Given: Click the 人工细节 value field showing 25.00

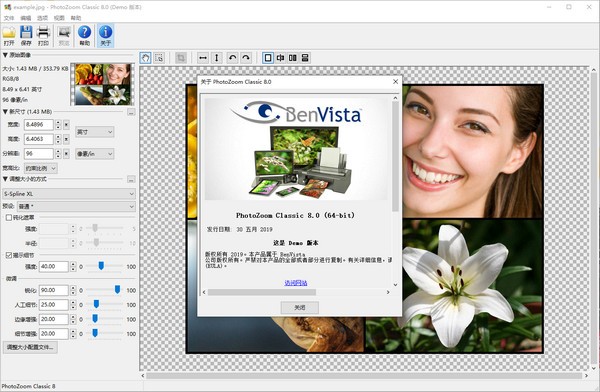Looking at the screenshot, I should (54, 305).
